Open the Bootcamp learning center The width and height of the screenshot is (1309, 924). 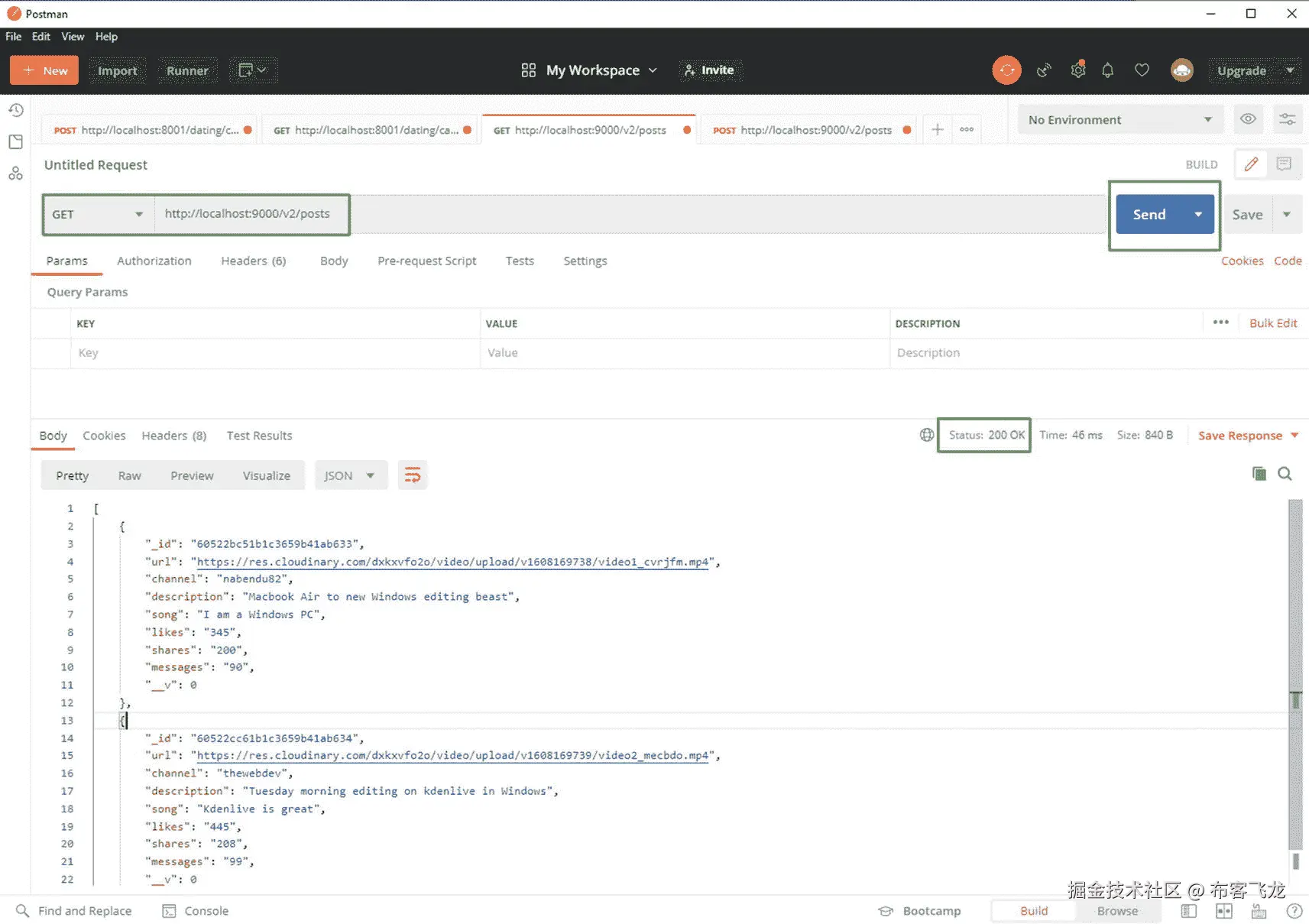point(920,911)
